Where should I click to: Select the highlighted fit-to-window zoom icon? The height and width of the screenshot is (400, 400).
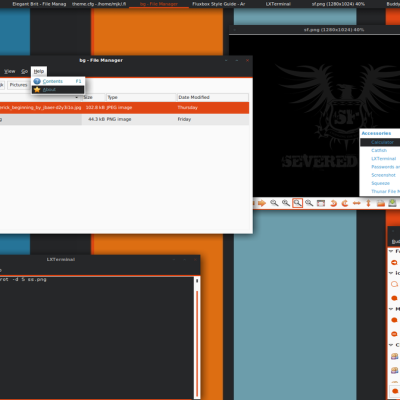(297, 203)
